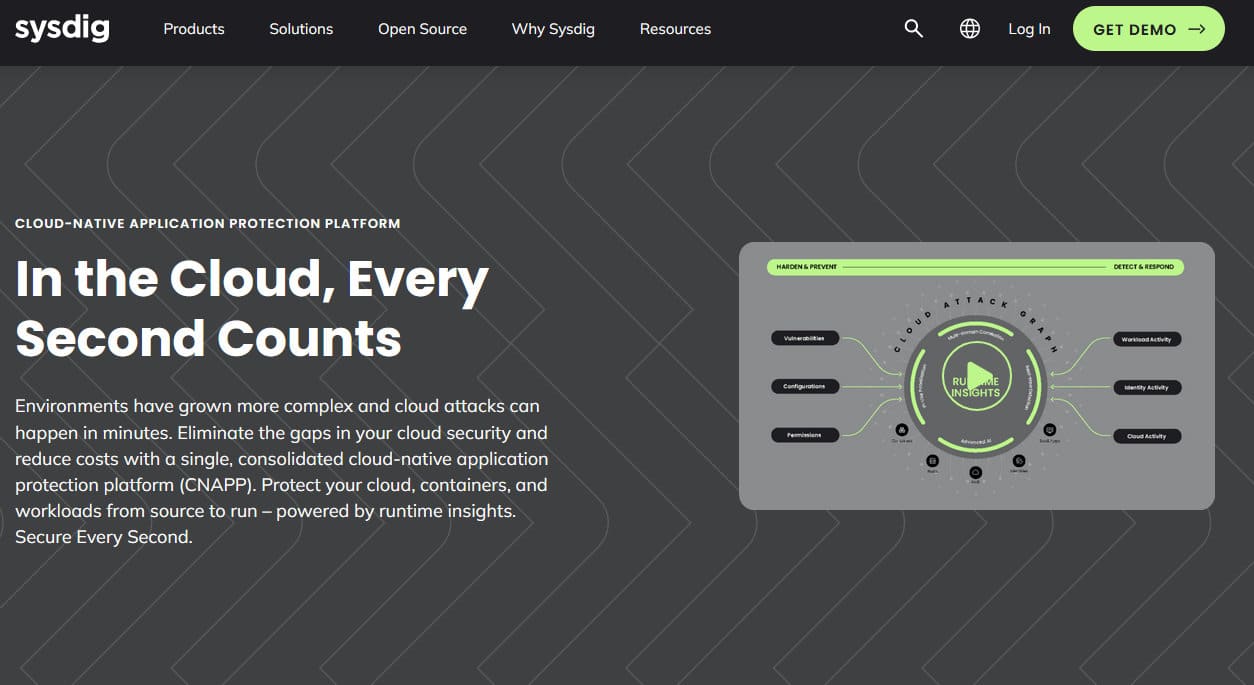This screenshot has width=1254, height=685.
Task: Open the Solutions menu
Action: [301, 29]
